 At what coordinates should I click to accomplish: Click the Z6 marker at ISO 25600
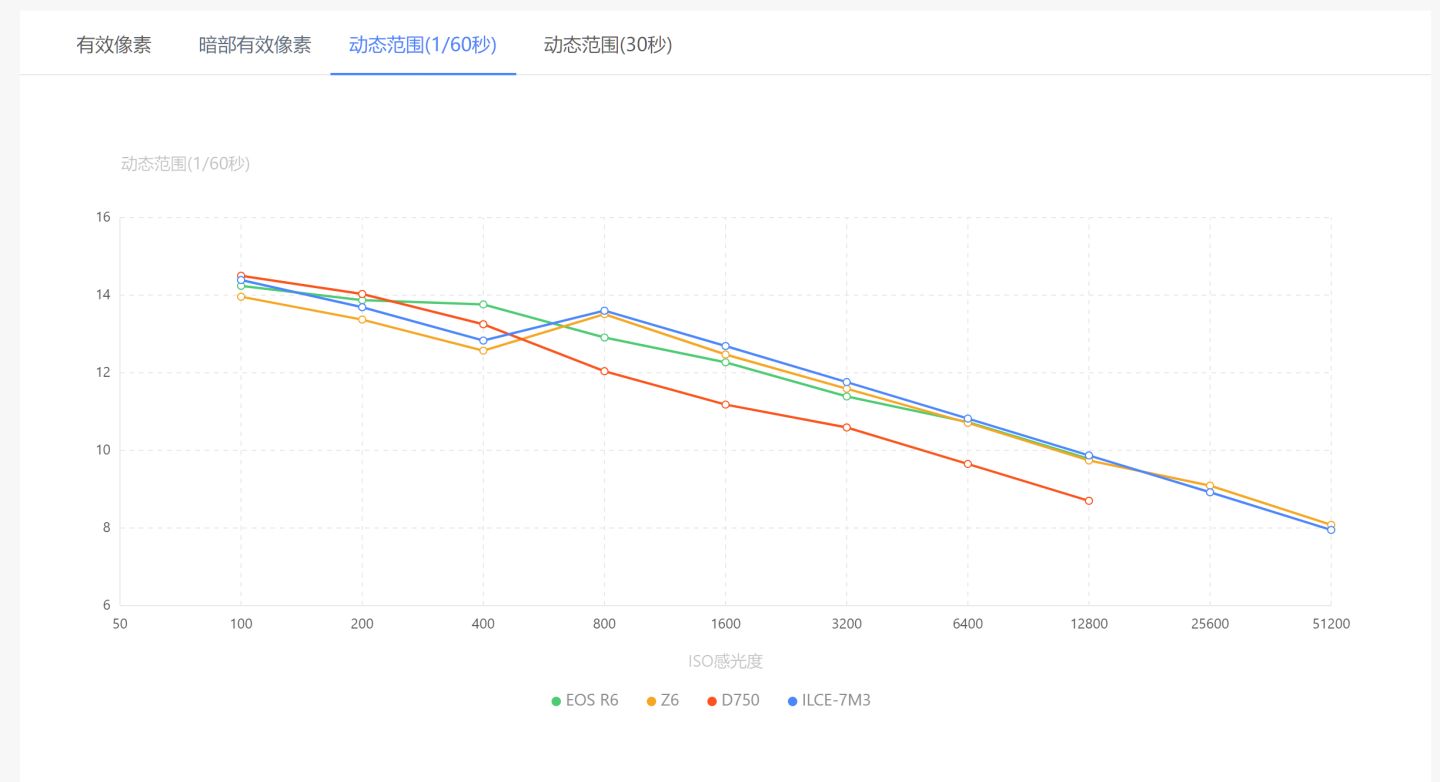(x=1210, y=485)
